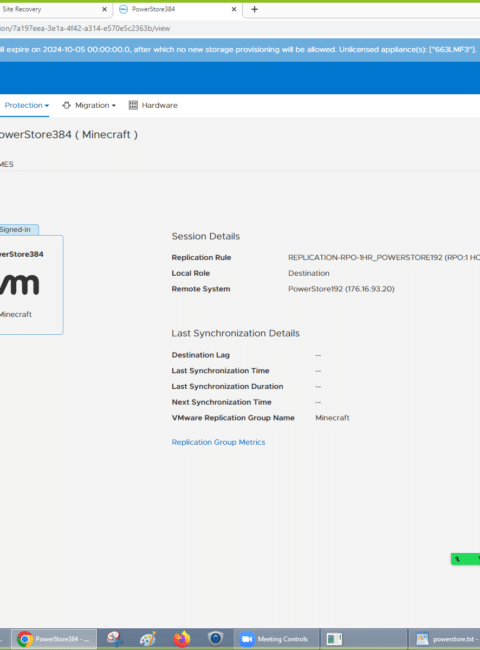This screenshot has height=650, width=480.
Task: Click the Destination Lag label
Action: click(x=201, y=355)
